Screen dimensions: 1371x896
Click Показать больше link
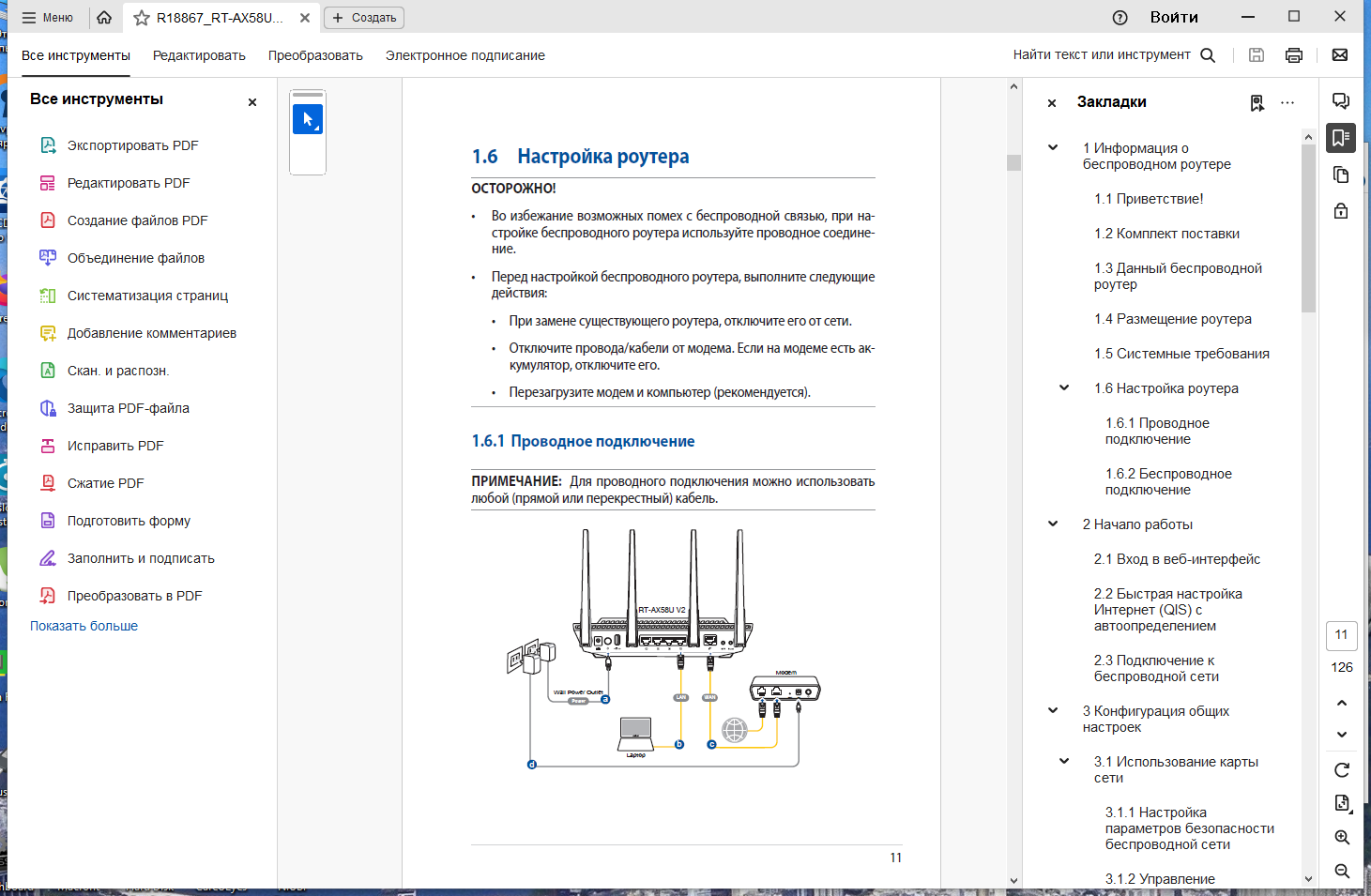coord(84,626)
